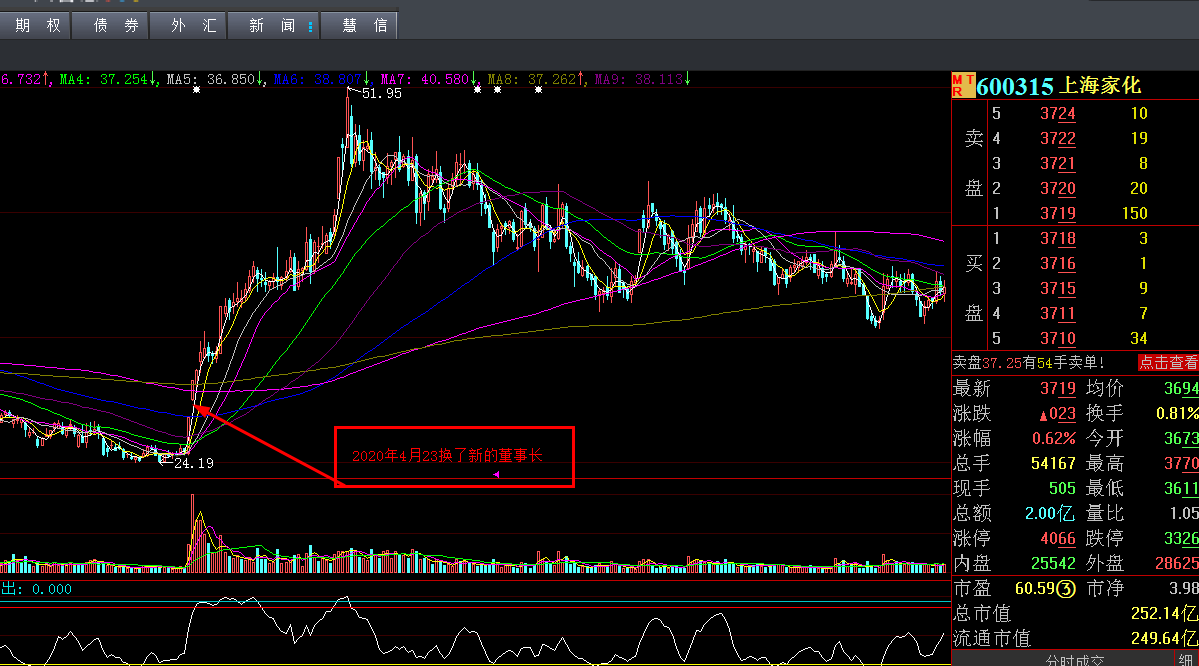Select buy level 4 price 3711

tap(1058, 314)
